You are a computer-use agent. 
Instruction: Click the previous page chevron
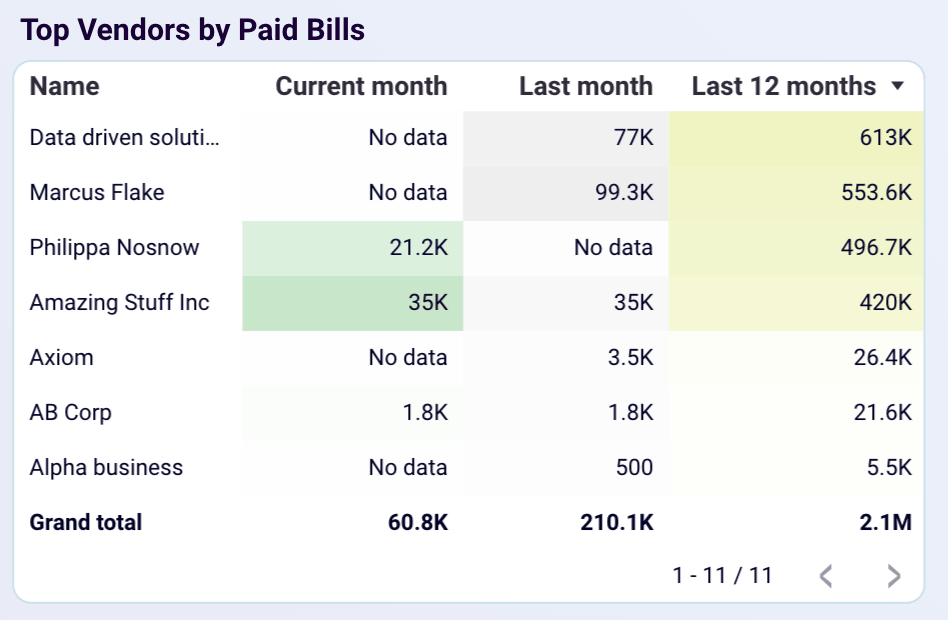827,575
